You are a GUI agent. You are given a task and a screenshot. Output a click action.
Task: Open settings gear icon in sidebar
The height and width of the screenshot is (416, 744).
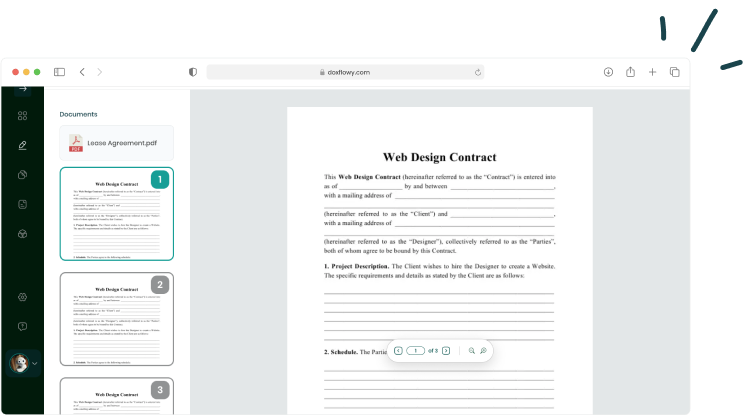pos(22,297)
